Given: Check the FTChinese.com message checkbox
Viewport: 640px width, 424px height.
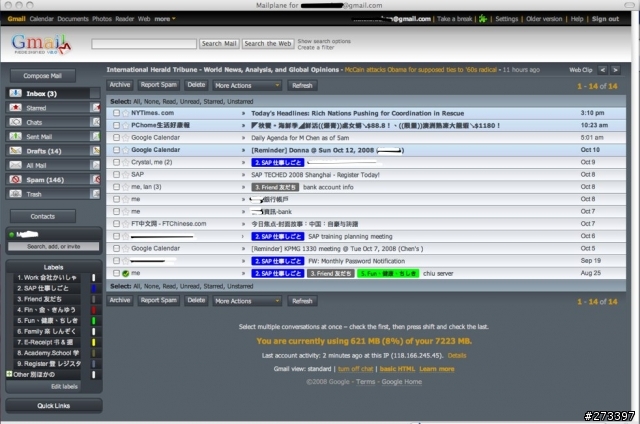Looking at the screenshot, I should coord(116,224).
